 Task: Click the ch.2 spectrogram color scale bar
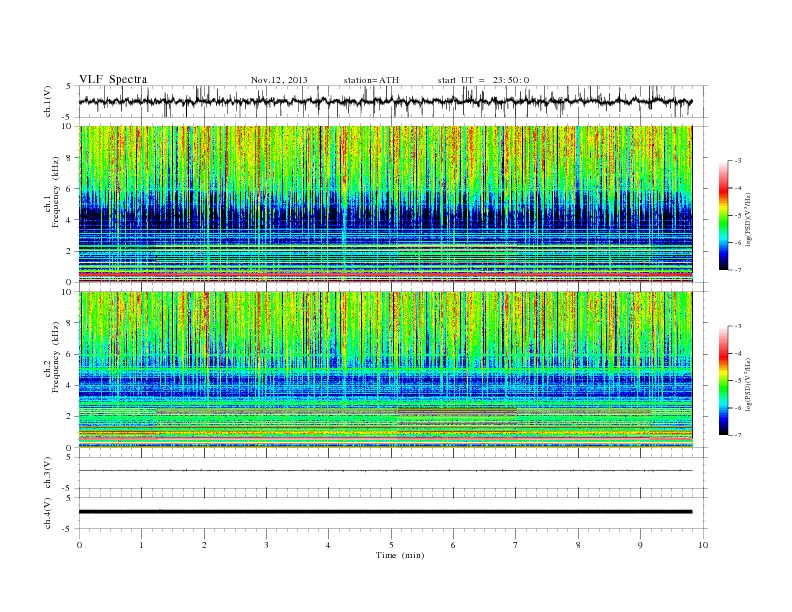point(723,380)
